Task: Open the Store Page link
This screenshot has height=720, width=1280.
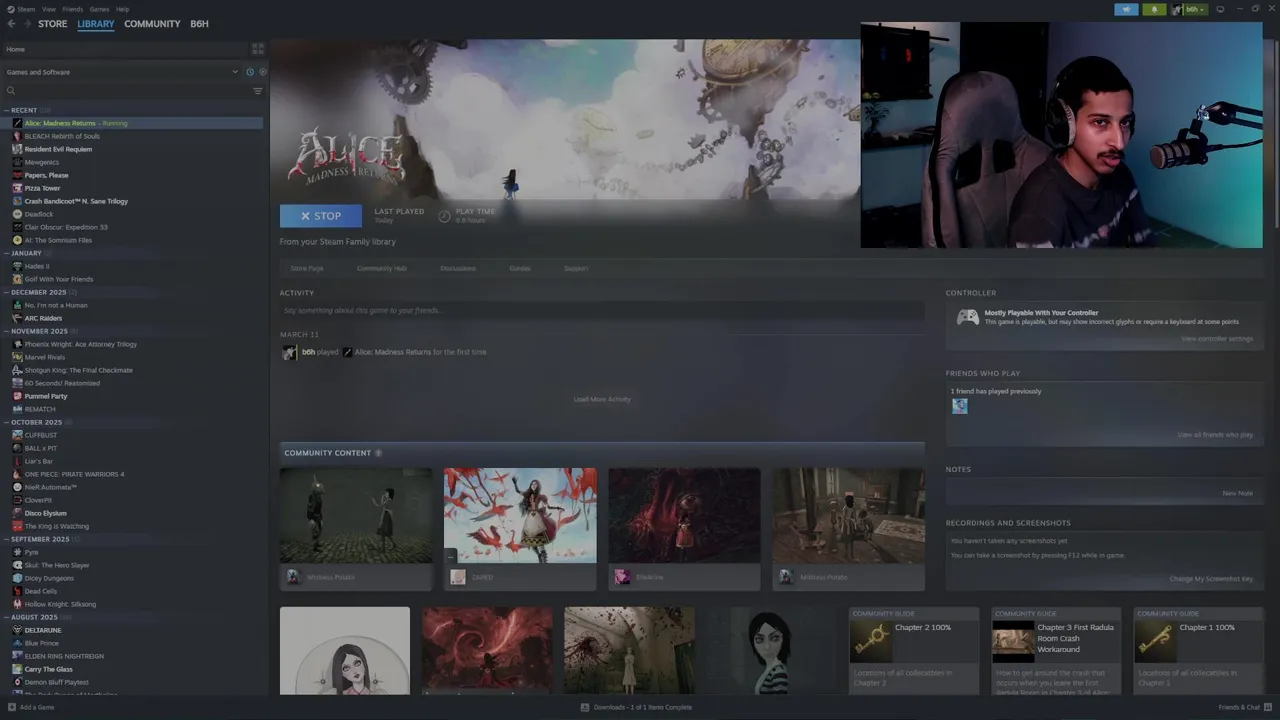Action: coord(307,268)
